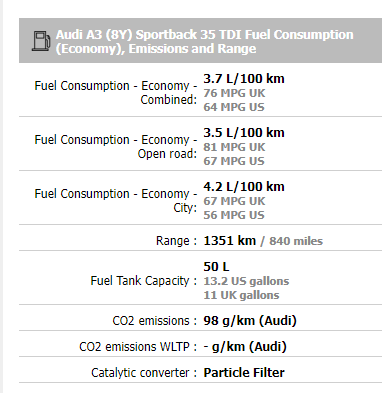This screenshot has width=391, height=393.
Task: Select the Particle Filter value
Action: [244, 373]
